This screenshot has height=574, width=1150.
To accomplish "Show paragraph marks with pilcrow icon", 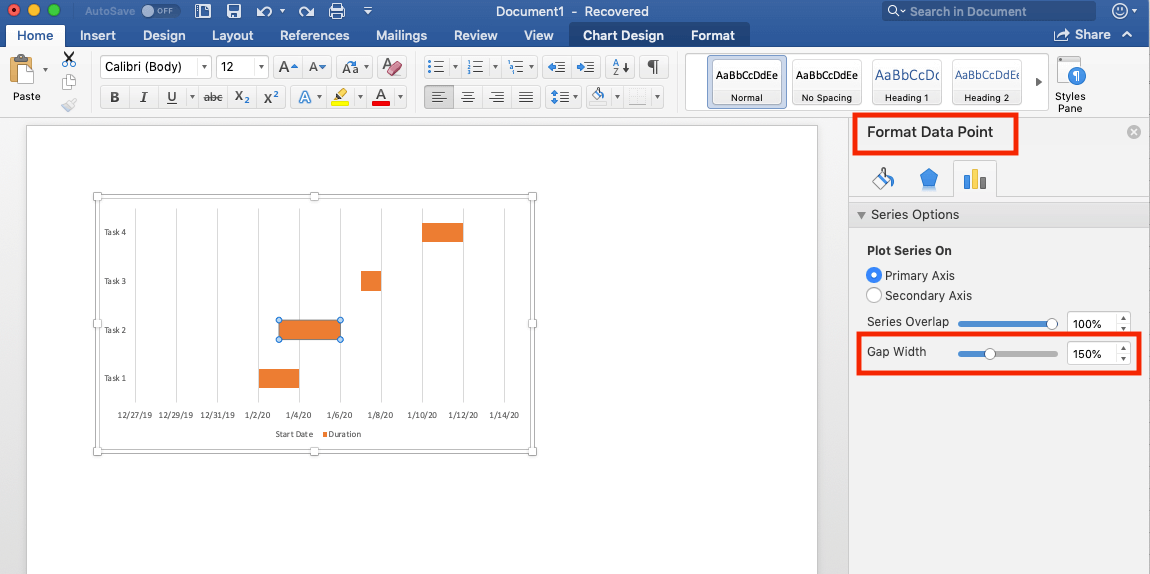I will click(652, 67).
